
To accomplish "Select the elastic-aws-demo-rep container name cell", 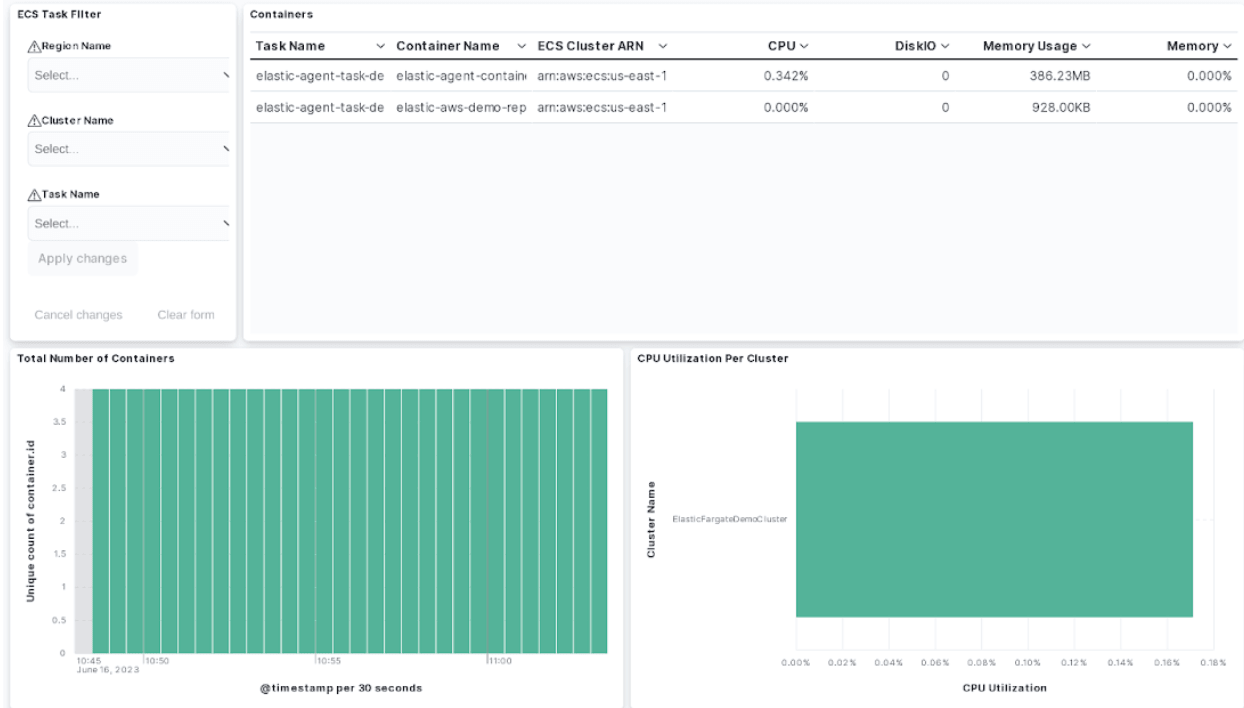I will tap(460, 107).
